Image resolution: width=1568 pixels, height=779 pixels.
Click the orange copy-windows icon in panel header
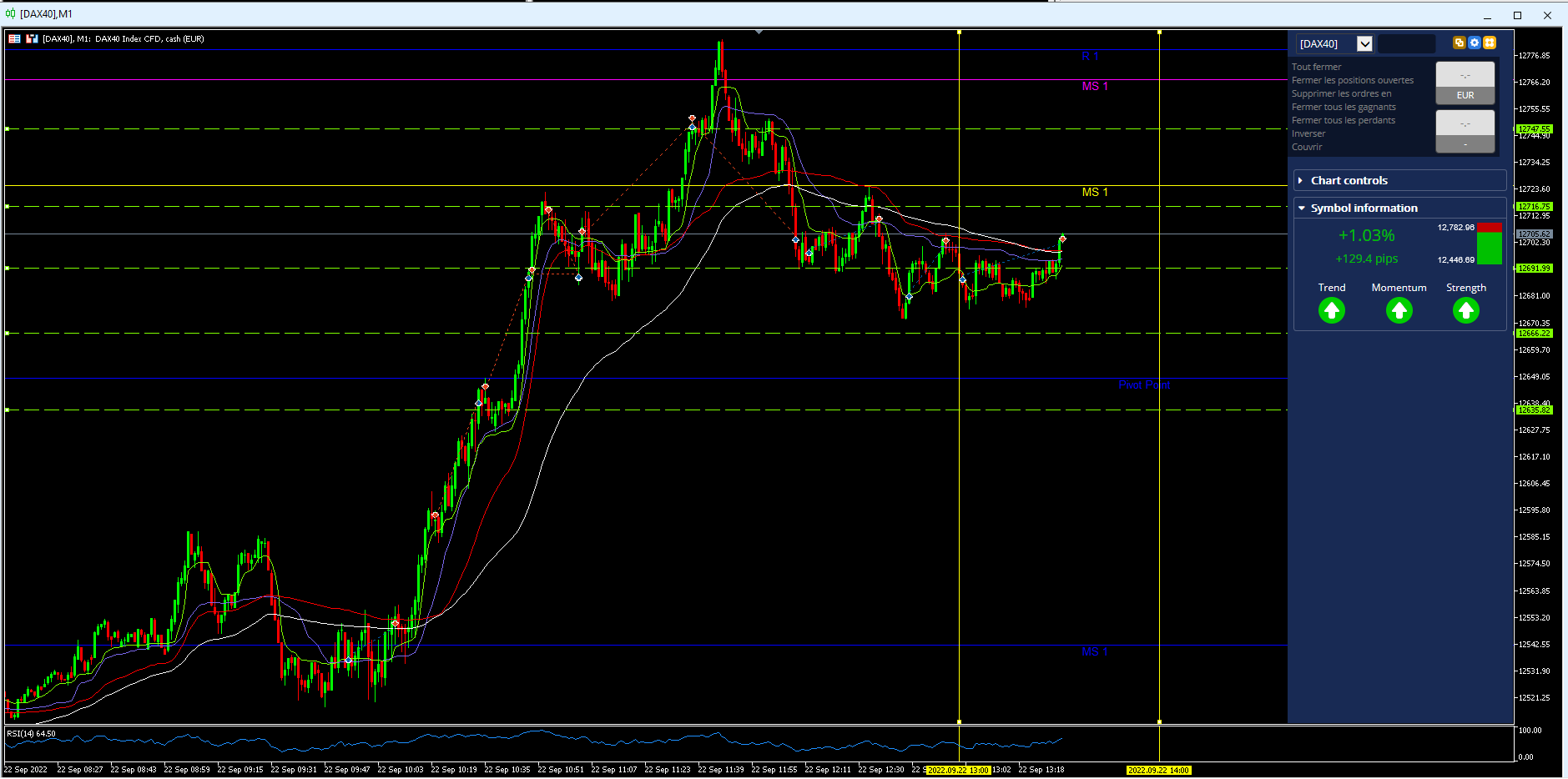[x=1459, y=43]
